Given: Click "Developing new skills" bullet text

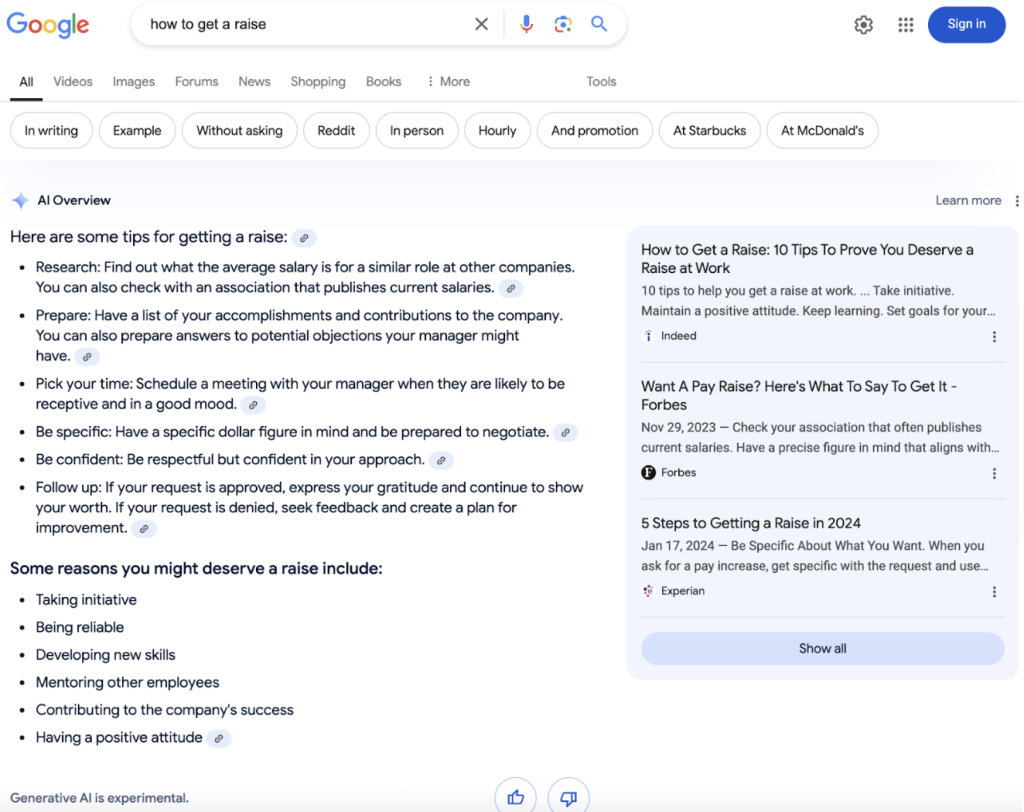Looking at the screenshot, I should [x=106, y=655].
